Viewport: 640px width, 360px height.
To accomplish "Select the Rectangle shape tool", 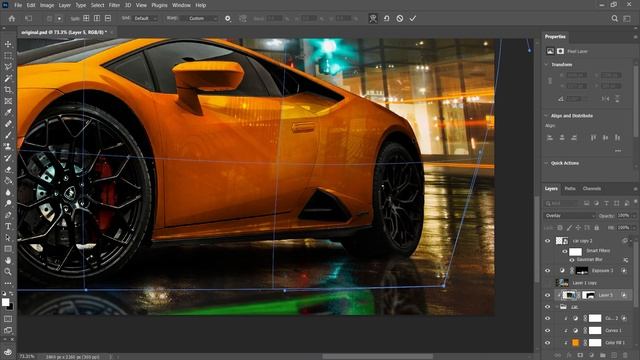I will [x=8, y=249].
